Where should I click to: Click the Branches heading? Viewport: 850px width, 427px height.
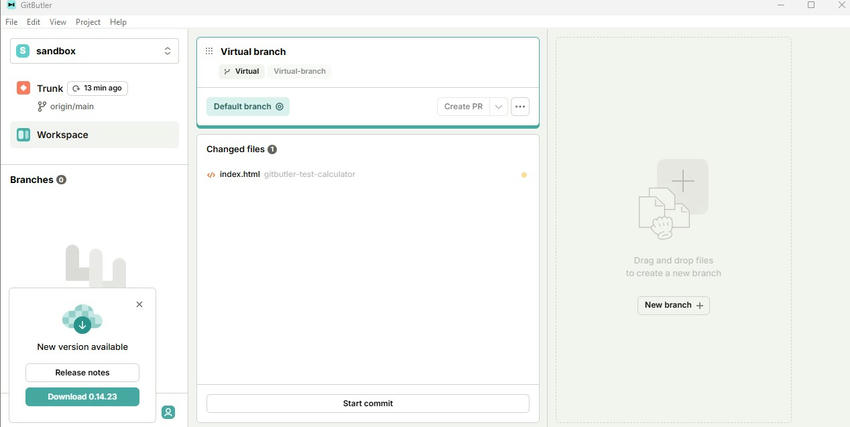point(31,180)
